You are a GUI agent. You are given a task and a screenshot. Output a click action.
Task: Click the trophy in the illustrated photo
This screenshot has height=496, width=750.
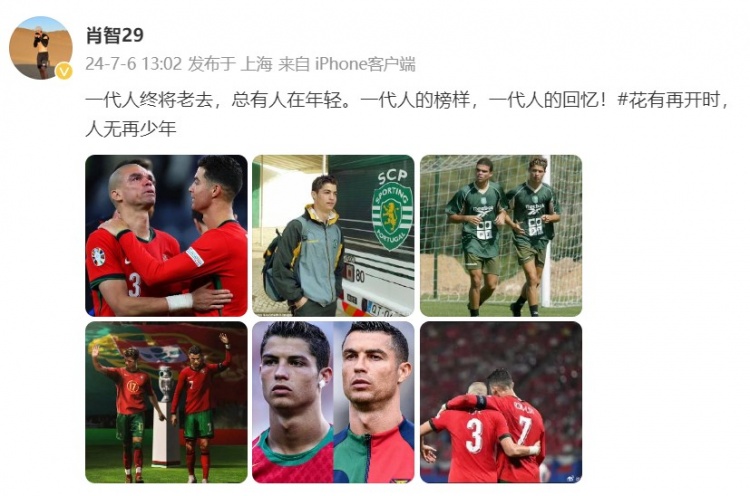(165, 385)
